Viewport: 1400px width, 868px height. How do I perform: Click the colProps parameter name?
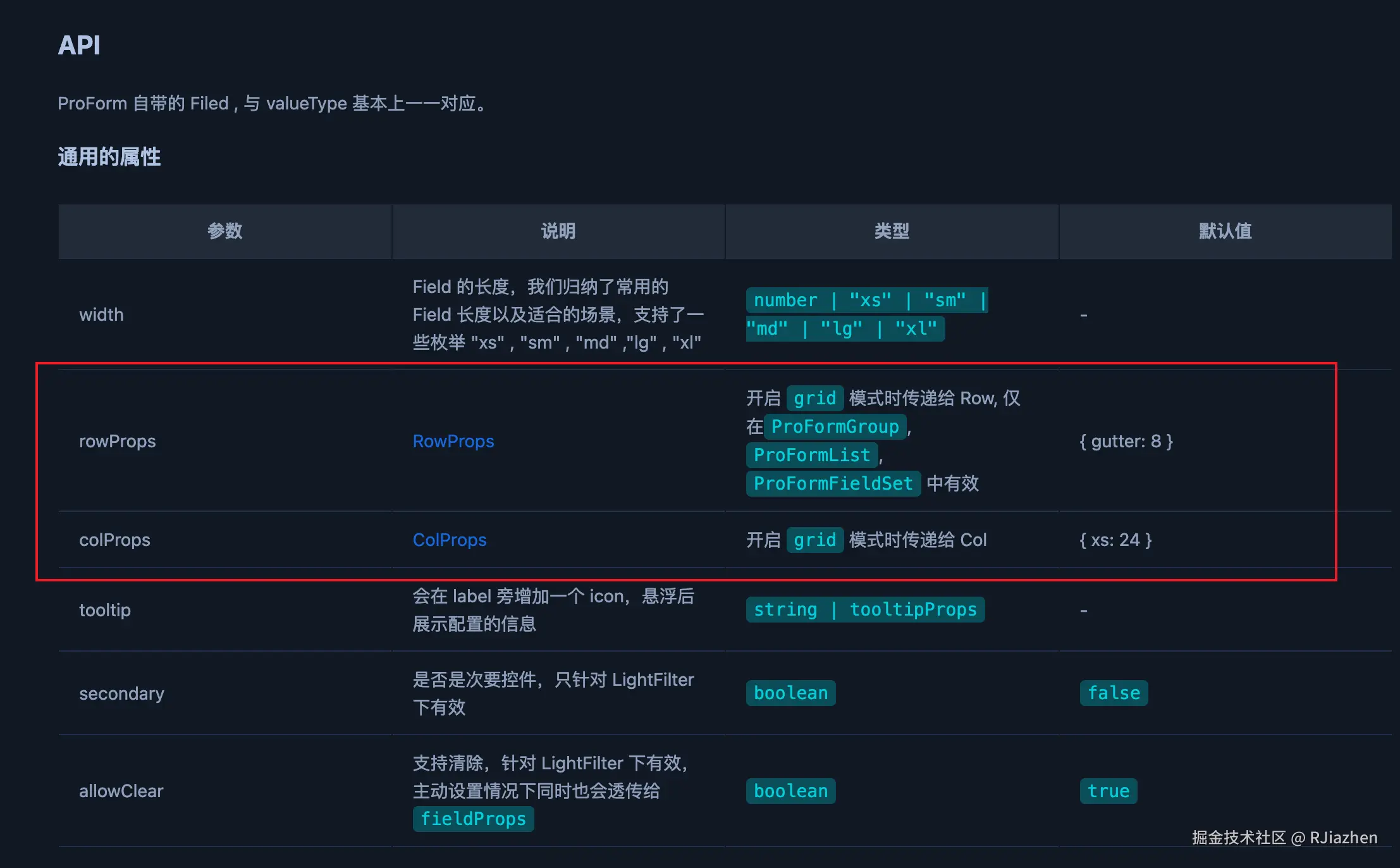tap(114, 540)
